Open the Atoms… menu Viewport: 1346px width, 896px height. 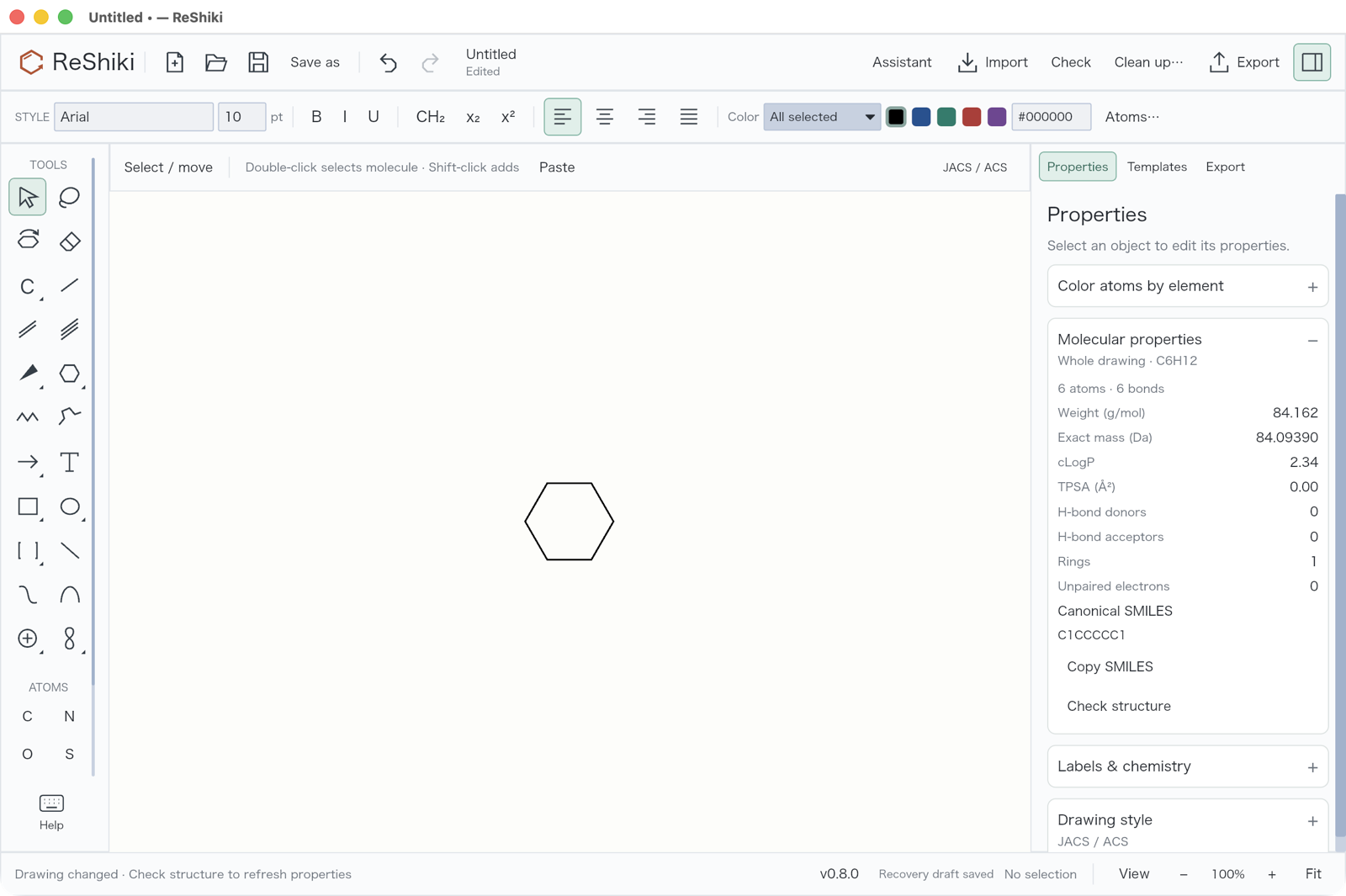(x=1132, y=117)
